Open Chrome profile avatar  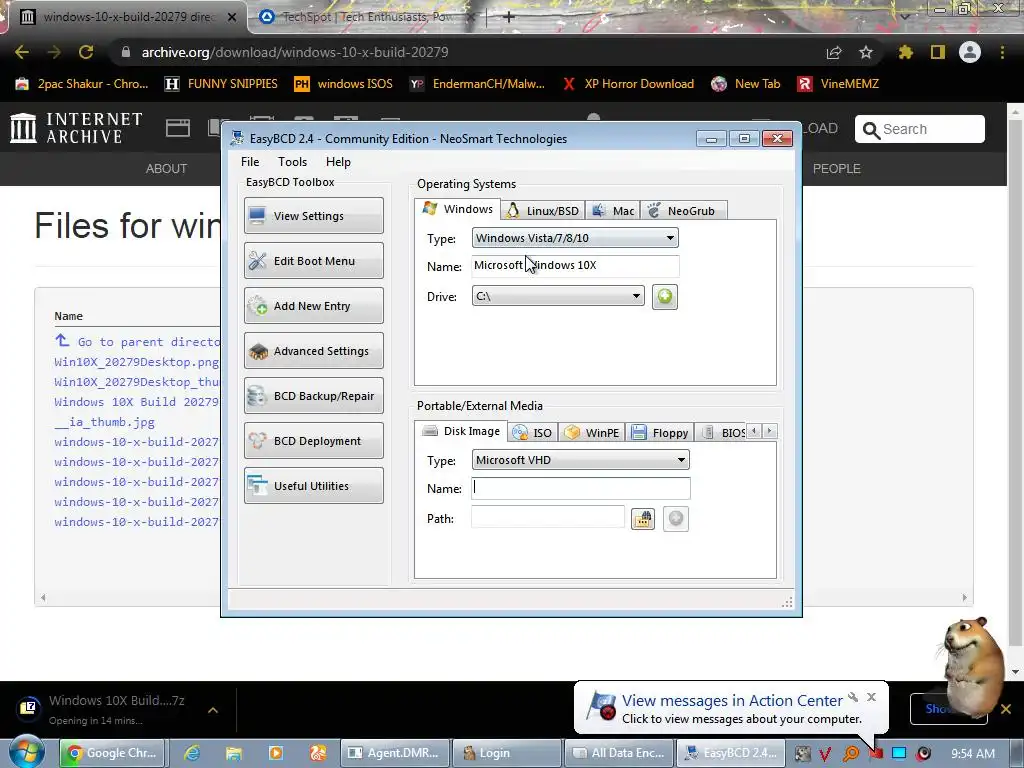pyautogui.click(x=970, y=52)
